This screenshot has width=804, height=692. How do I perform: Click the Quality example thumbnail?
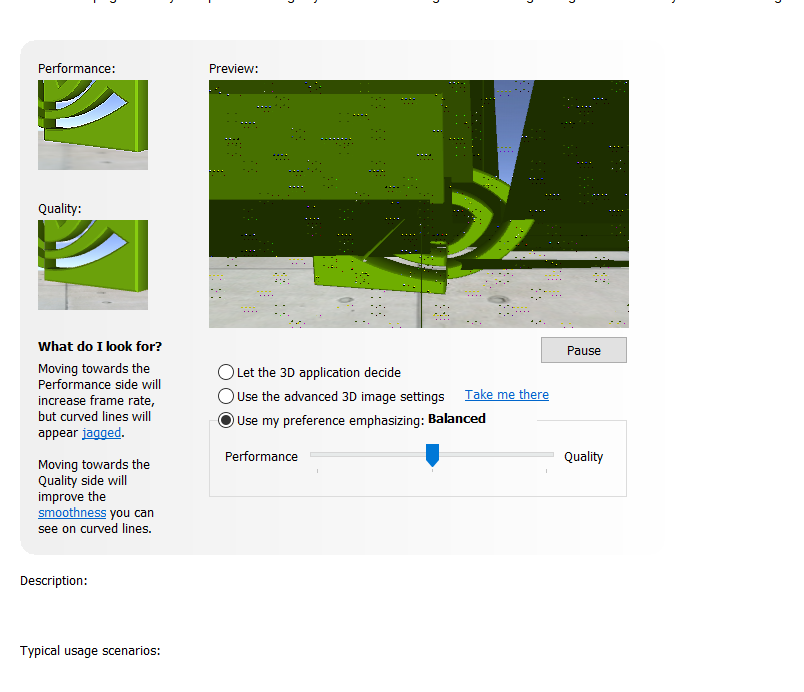click(x=92, y=264)
